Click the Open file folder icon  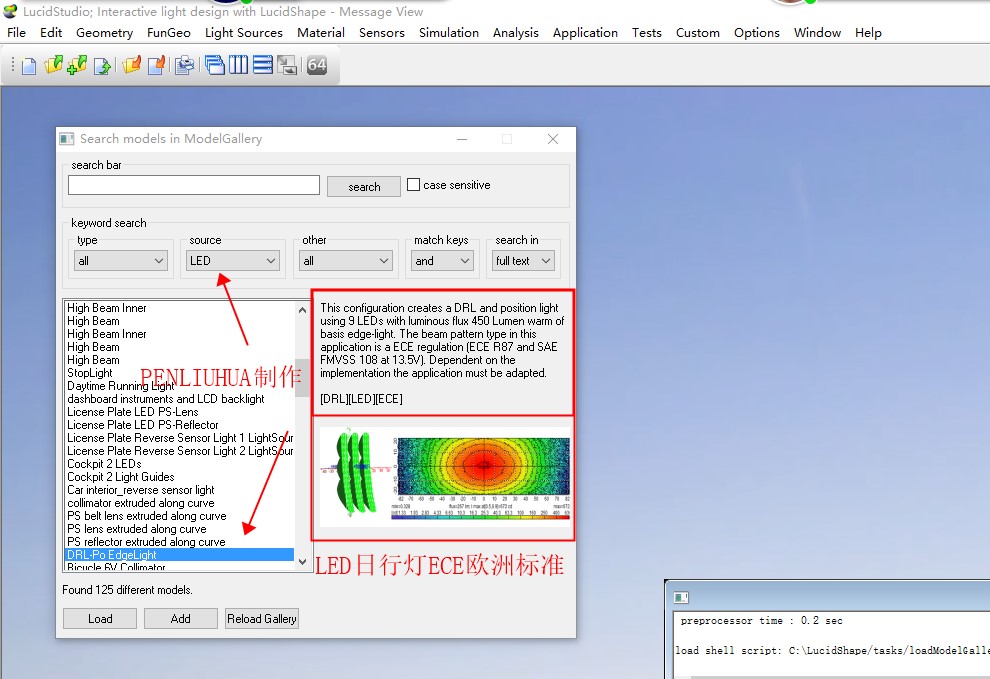(54, 65)
